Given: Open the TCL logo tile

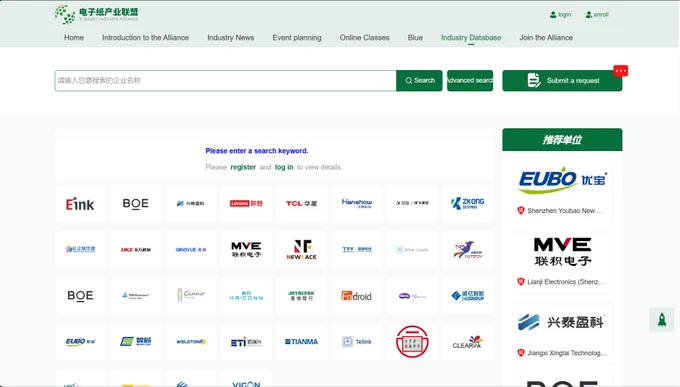Looking at the screenshot, I should [x=301, y=203].
